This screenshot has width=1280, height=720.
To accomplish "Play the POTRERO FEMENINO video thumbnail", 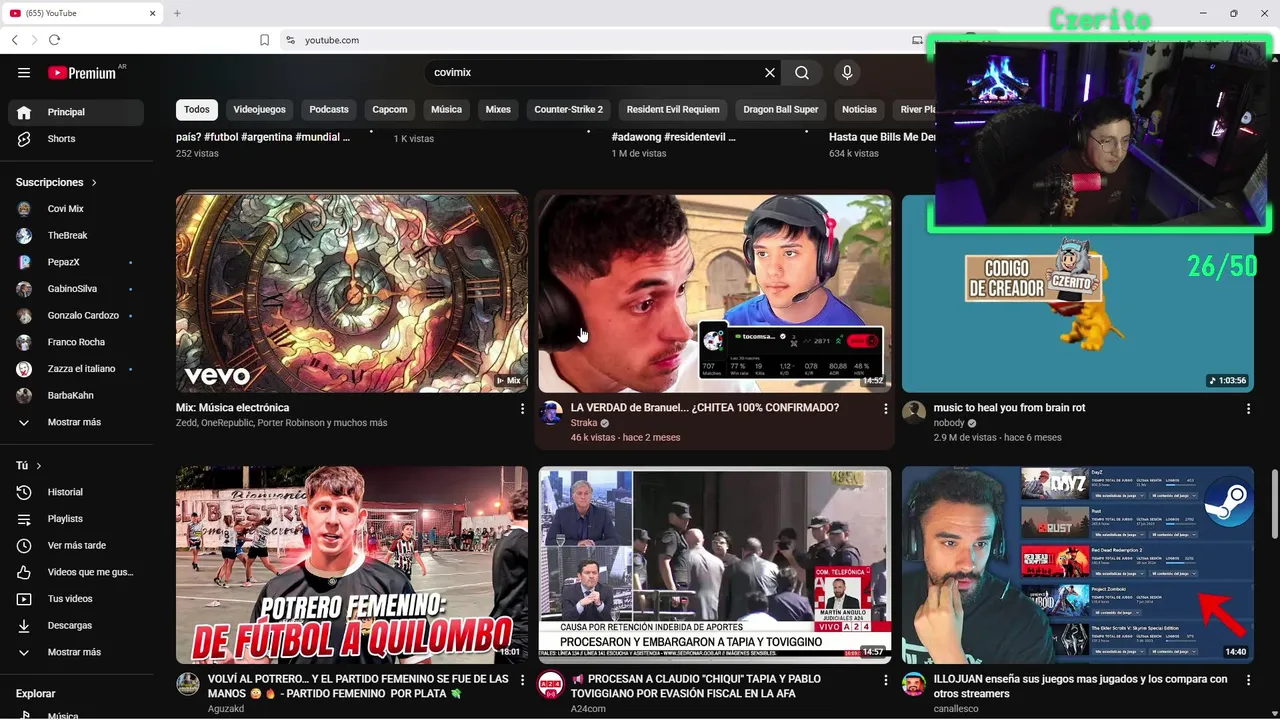I will click(352, 565).
